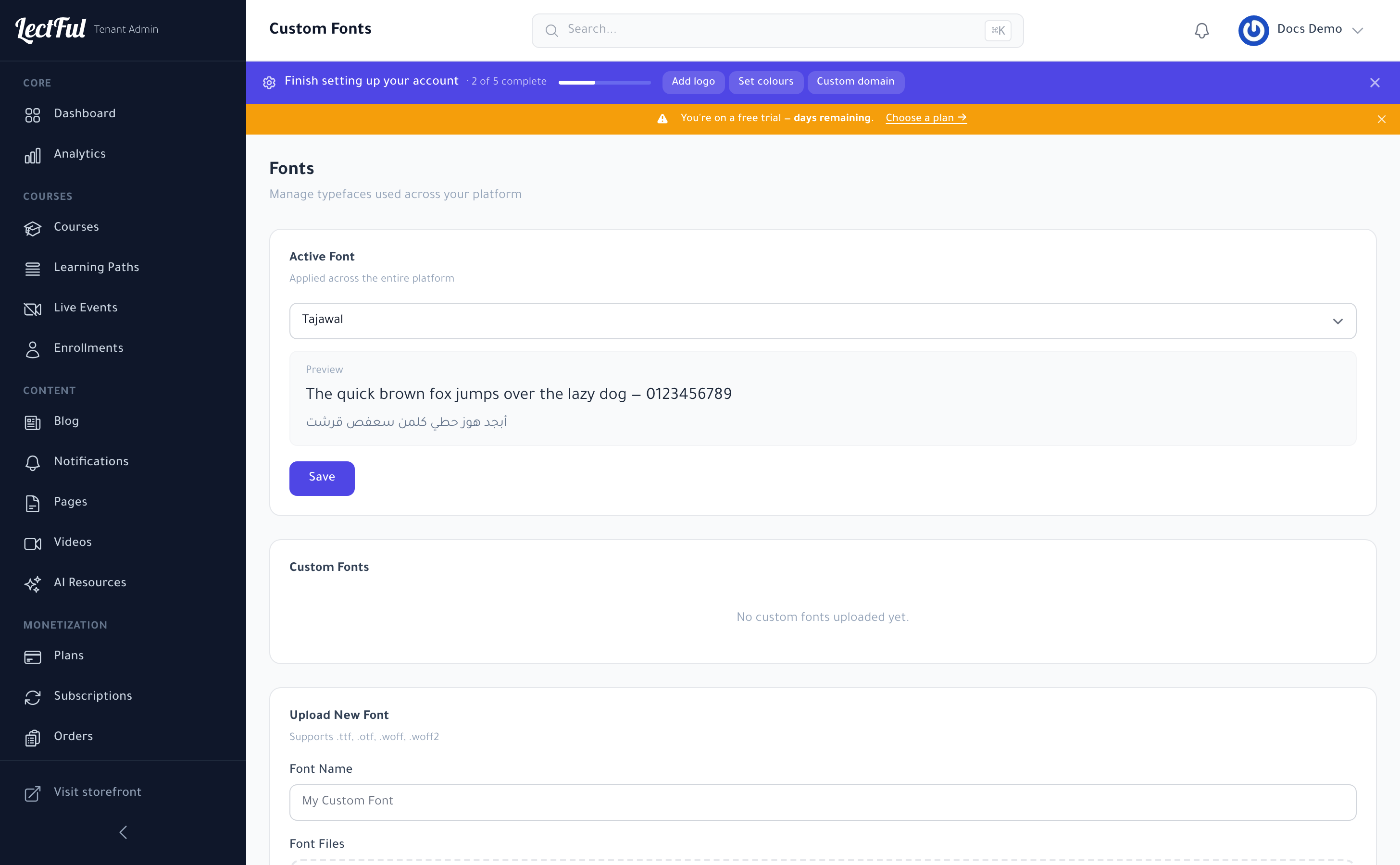This screenshot has height=865, width=1400.
Task: Collapse the sidebar with the left chevron
Action: click(123, 832)
